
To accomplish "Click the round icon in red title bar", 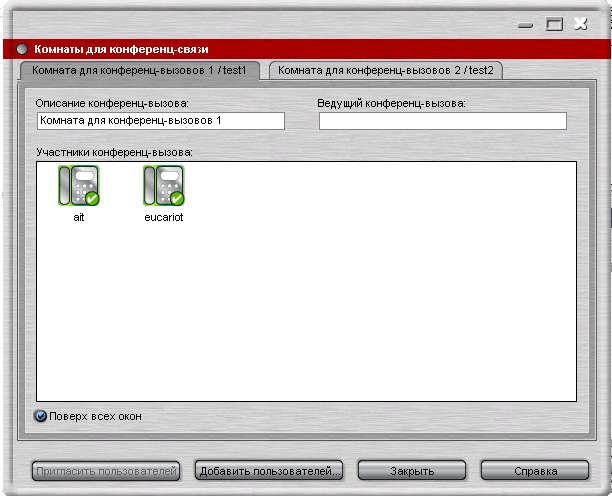I will click(x=22, y=49).
